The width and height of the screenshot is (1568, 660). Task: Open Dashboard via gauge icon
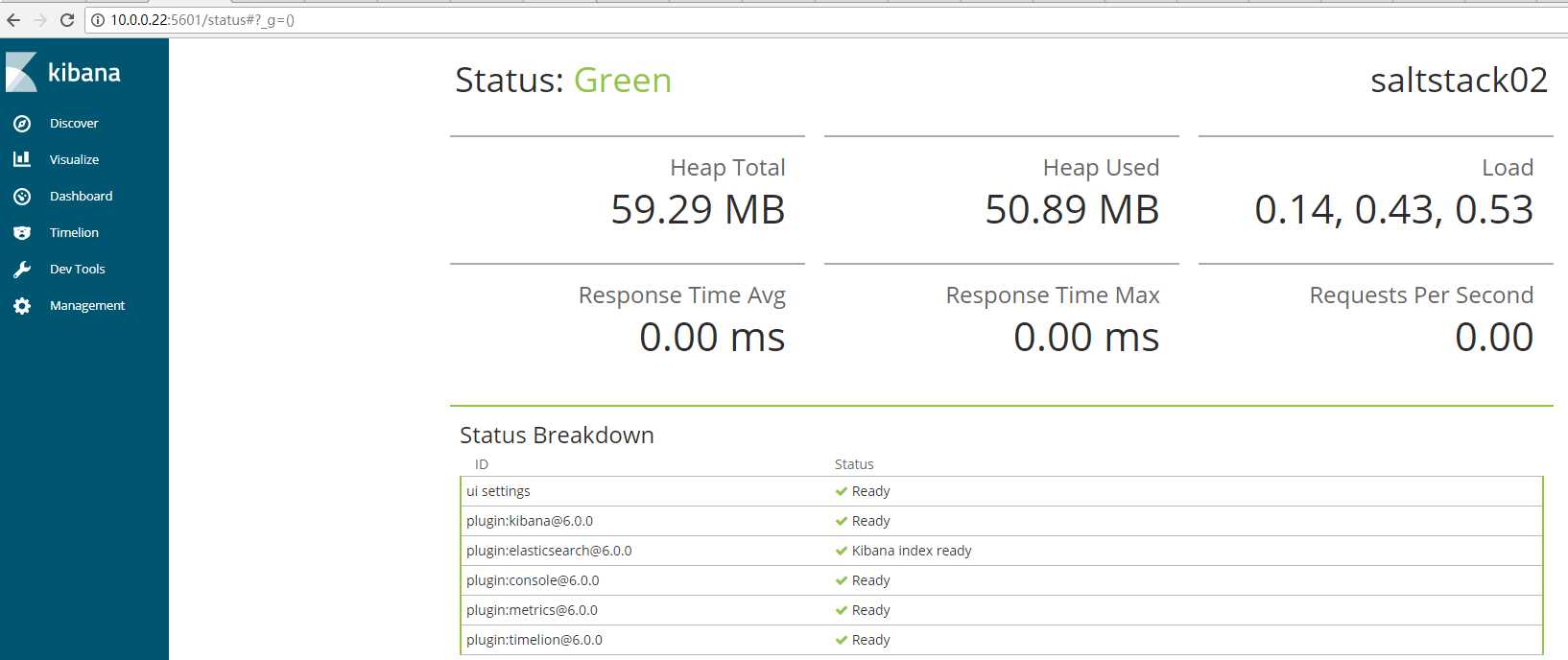click(22, 196)
